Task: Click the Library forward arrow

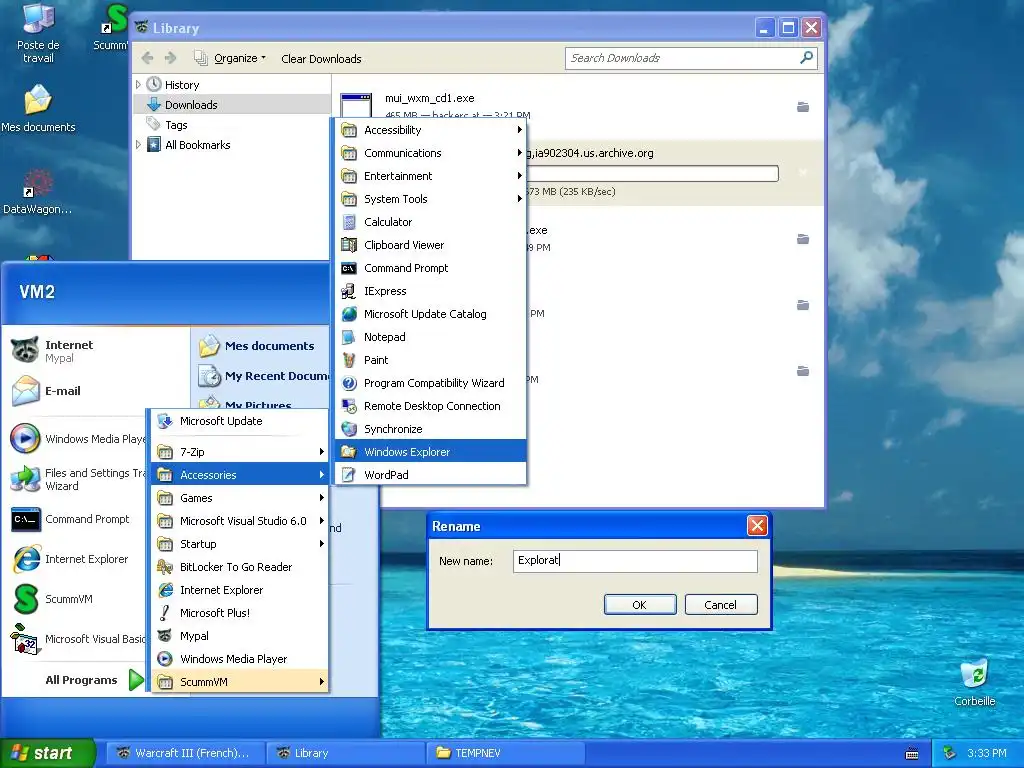Action: tap(170, 58)
